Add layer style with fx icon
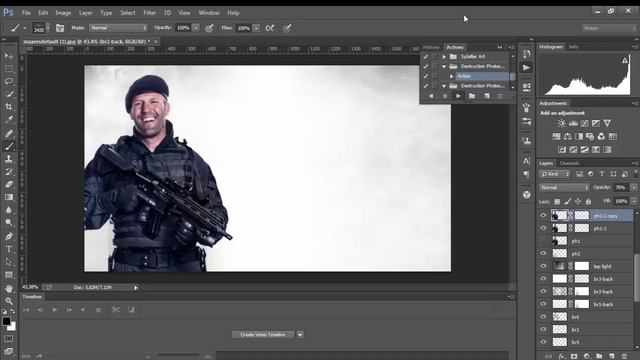 [x=562, y=356]
